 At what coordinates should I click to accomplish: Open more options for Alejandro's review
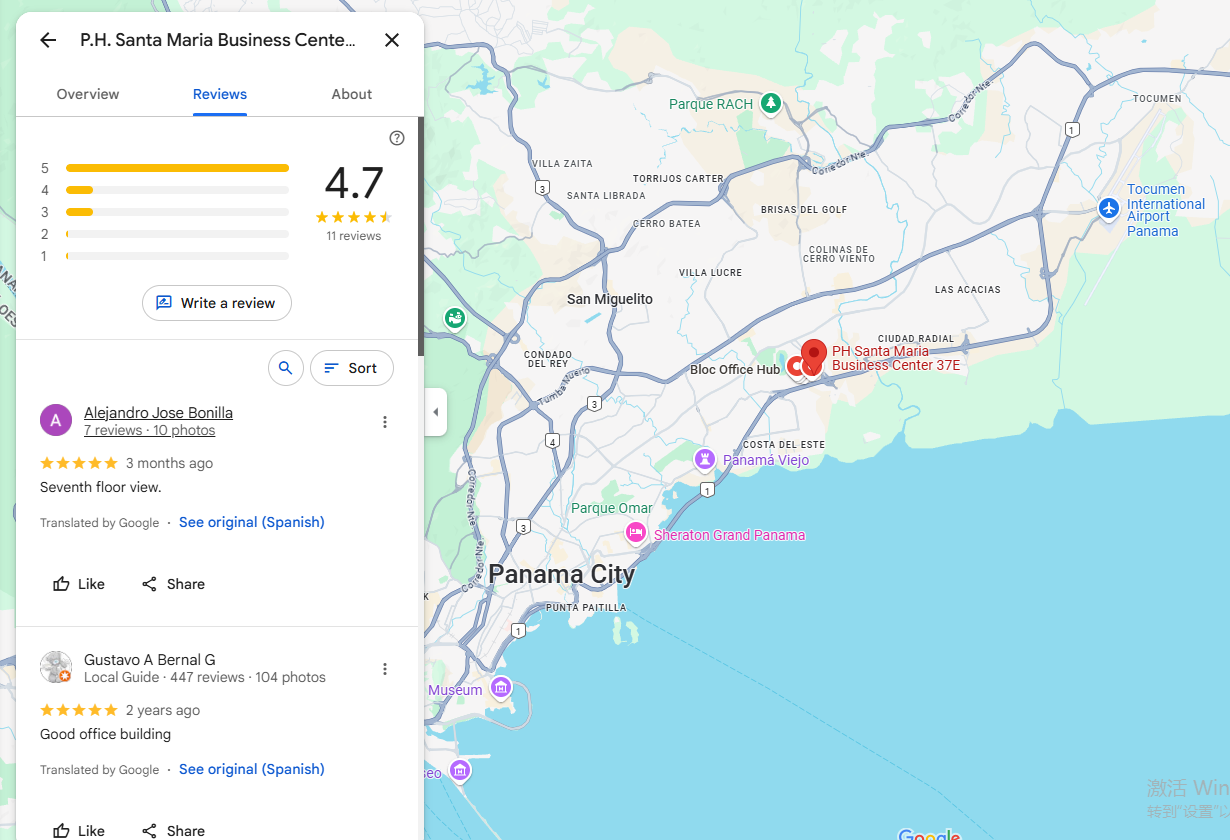tap(385, 422)
